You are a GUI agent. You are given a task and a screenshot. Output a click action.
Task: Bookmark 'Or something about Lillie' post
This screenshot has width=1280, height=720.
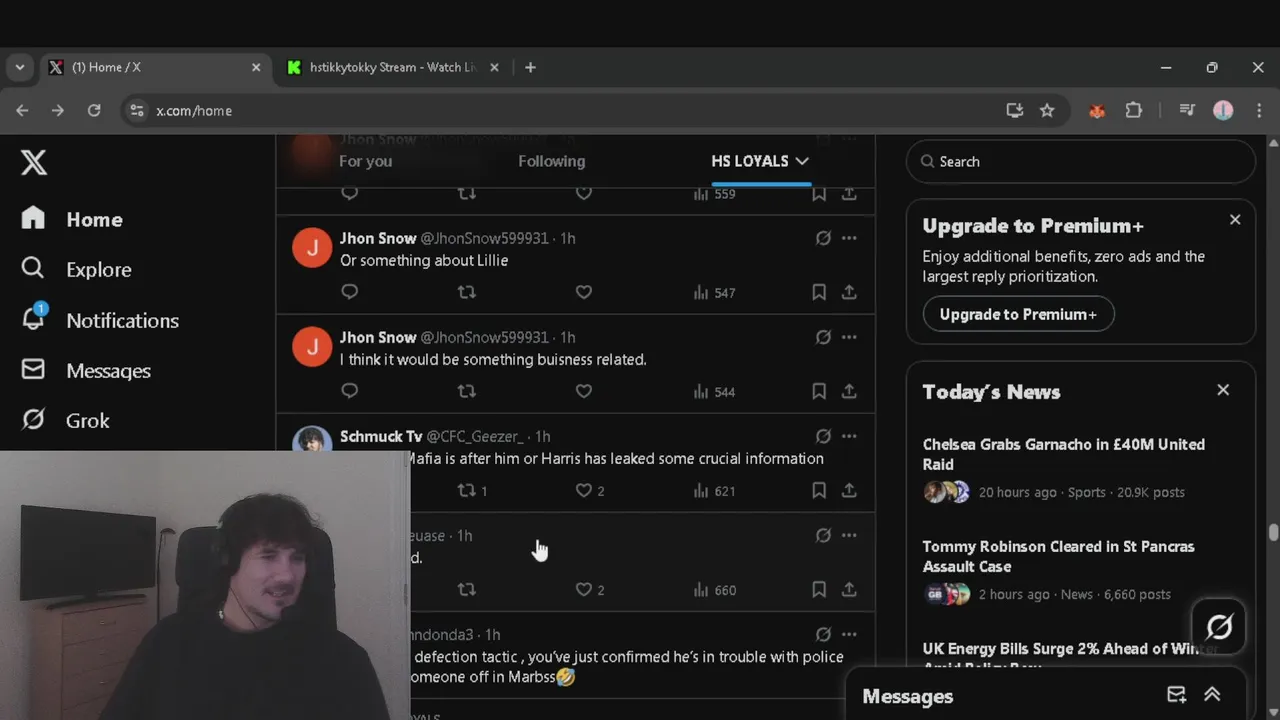pyautogui.click(x=818, y=292)
